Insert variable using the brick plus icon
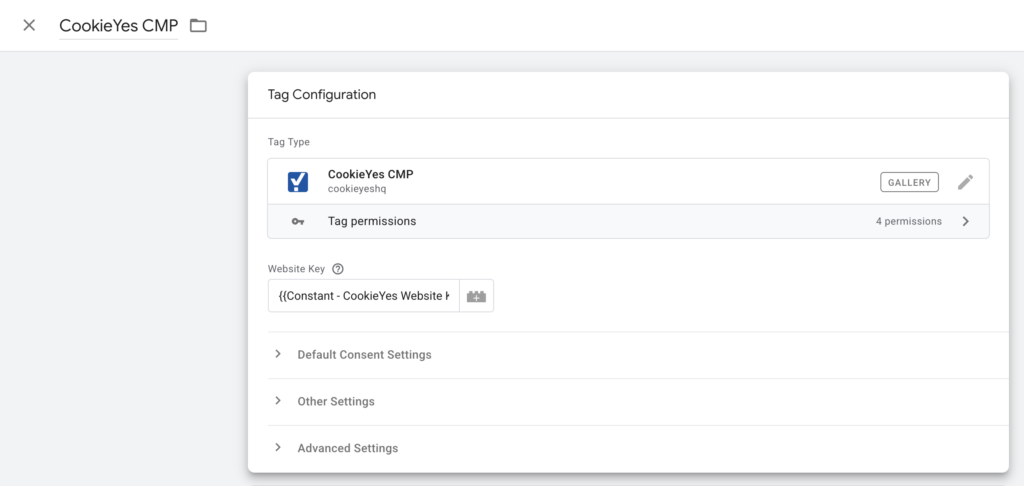The width and height of the screenshot is (1024, 486). tap(477, 296)
